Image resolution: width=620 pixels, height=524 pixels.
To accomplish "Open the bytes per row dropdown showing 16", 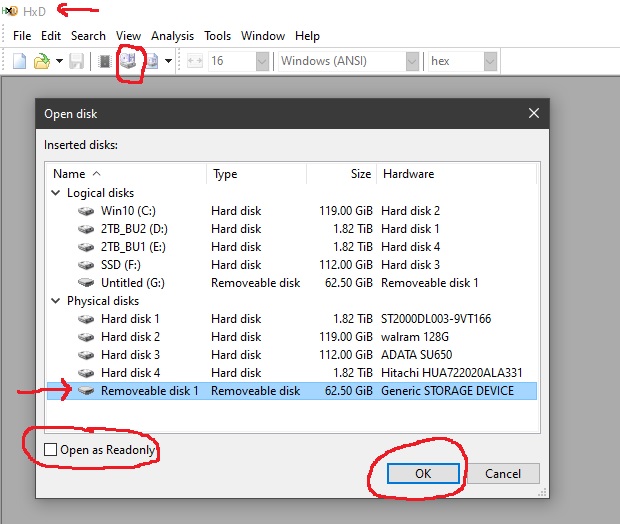I will pyautogui.click(x=262, y=61).
